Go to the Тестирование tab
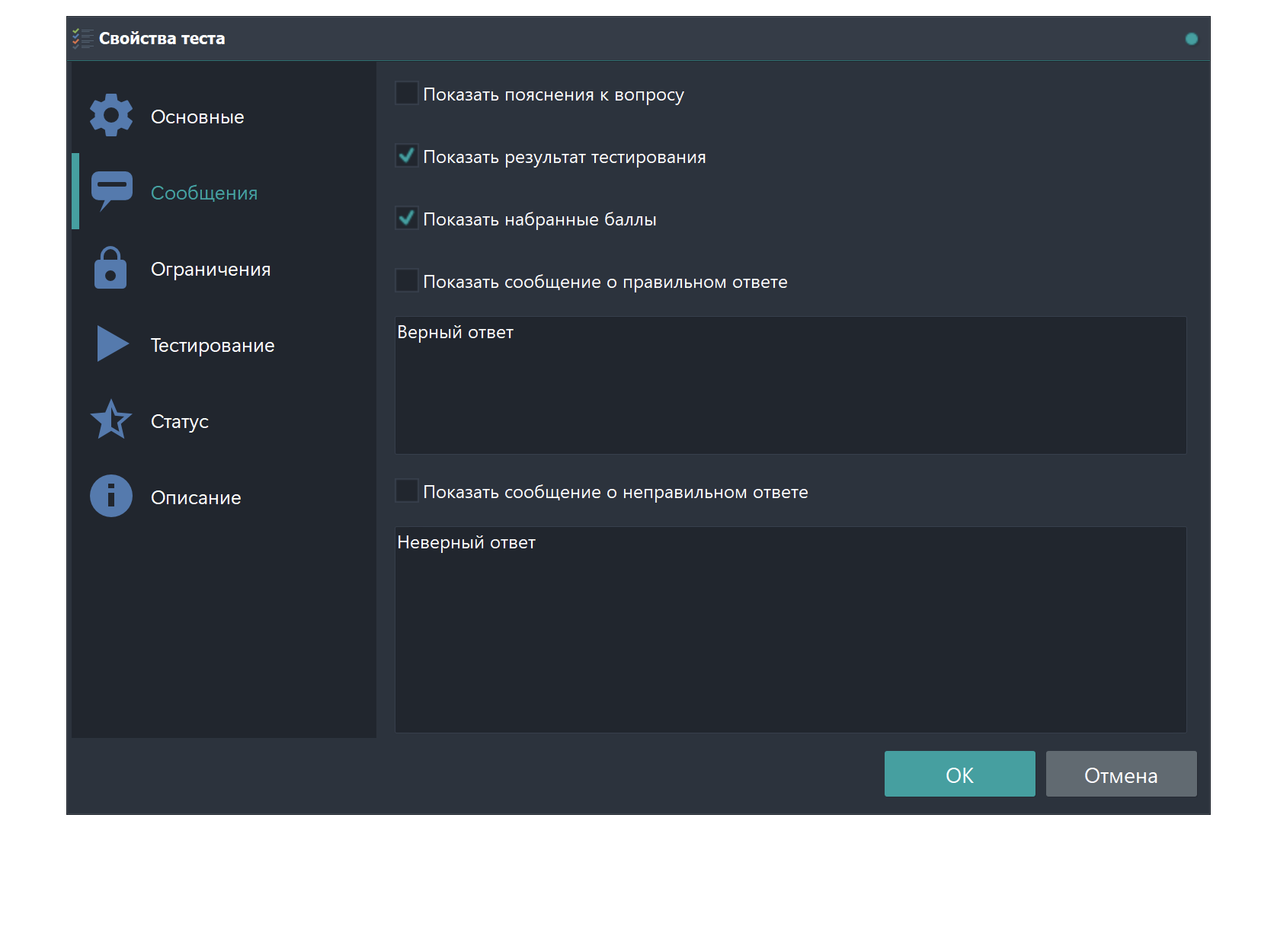 pos(224,343)
